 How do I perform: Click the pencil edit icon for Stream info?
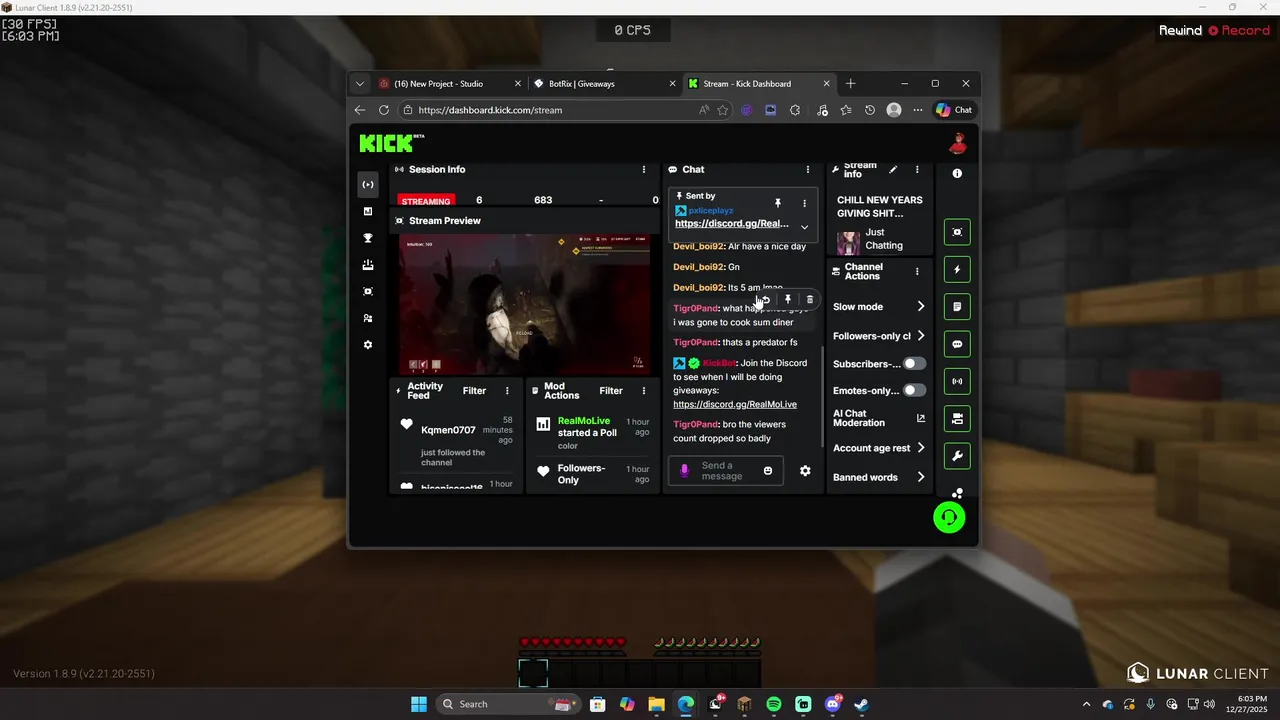(893, 169)
